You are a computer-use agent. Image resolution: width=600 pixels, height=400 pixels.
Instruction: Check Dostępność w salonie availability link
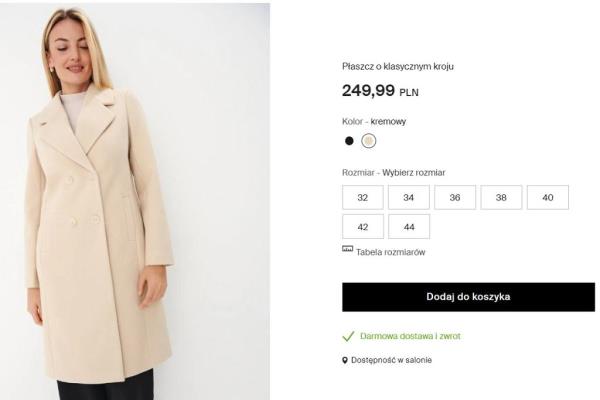click(x=393, y=360)
